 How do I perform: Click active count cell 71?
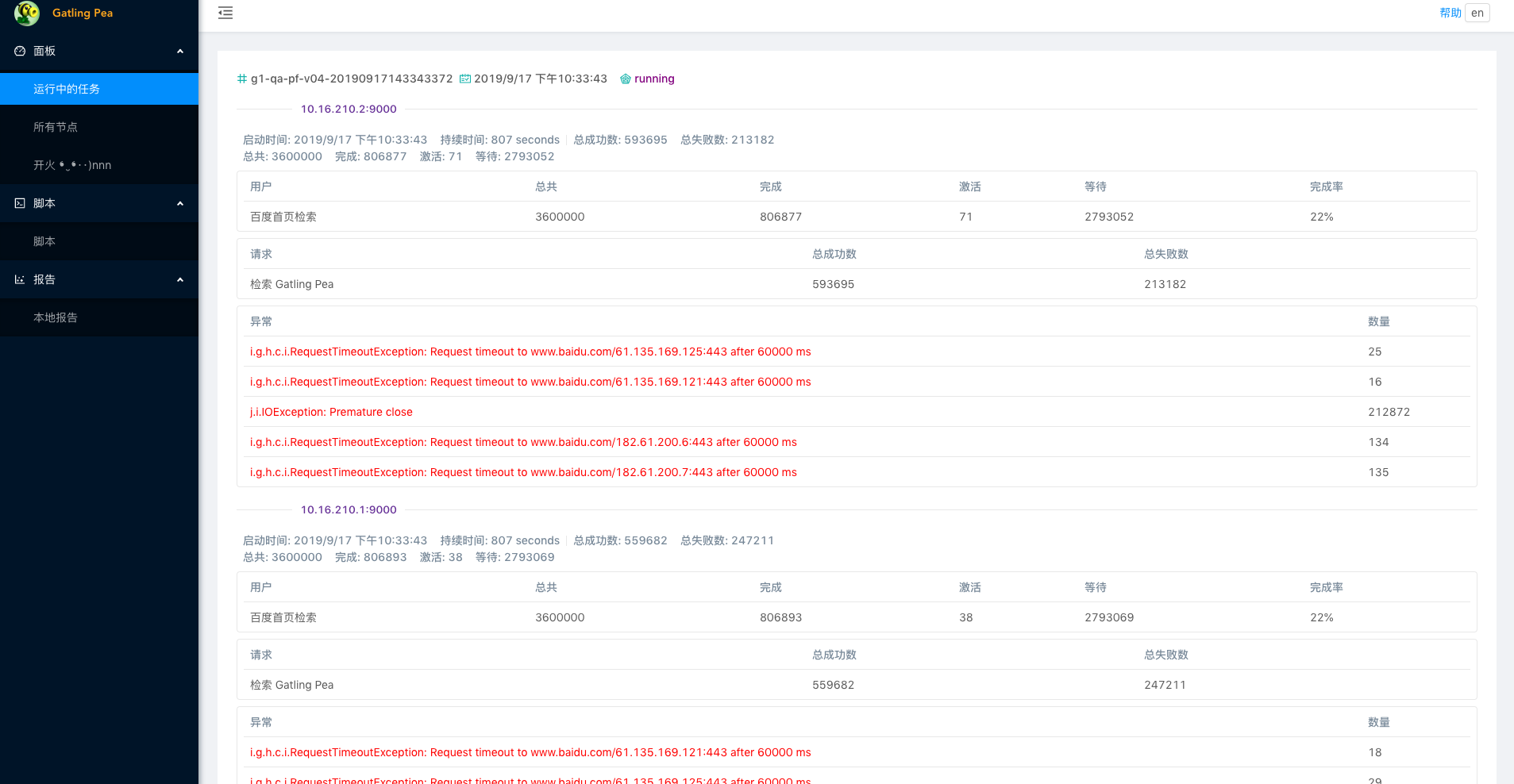[965, 217]
